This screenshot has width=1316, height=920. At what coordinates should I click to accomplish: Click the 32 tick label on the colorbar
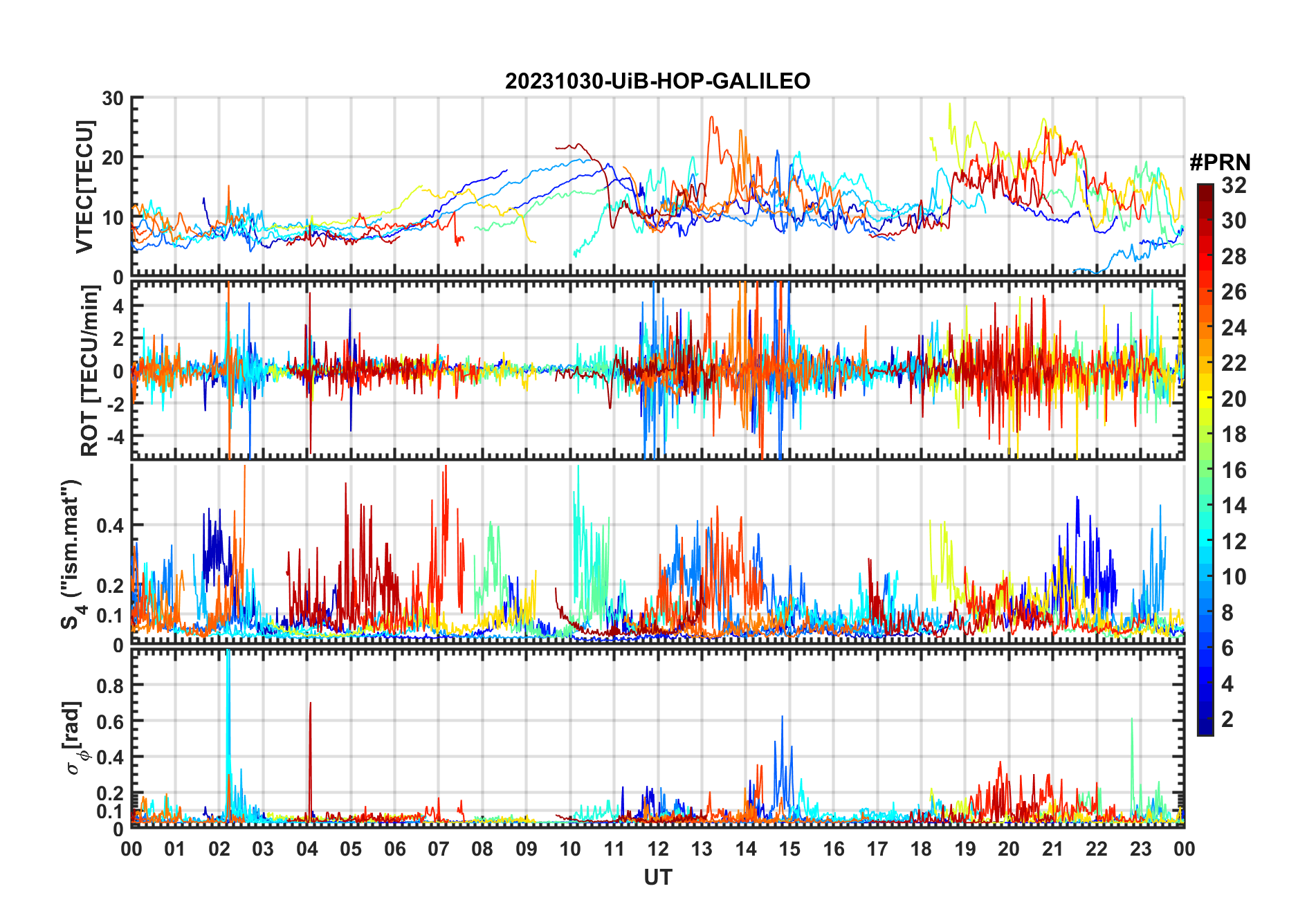pos(1234,185)
